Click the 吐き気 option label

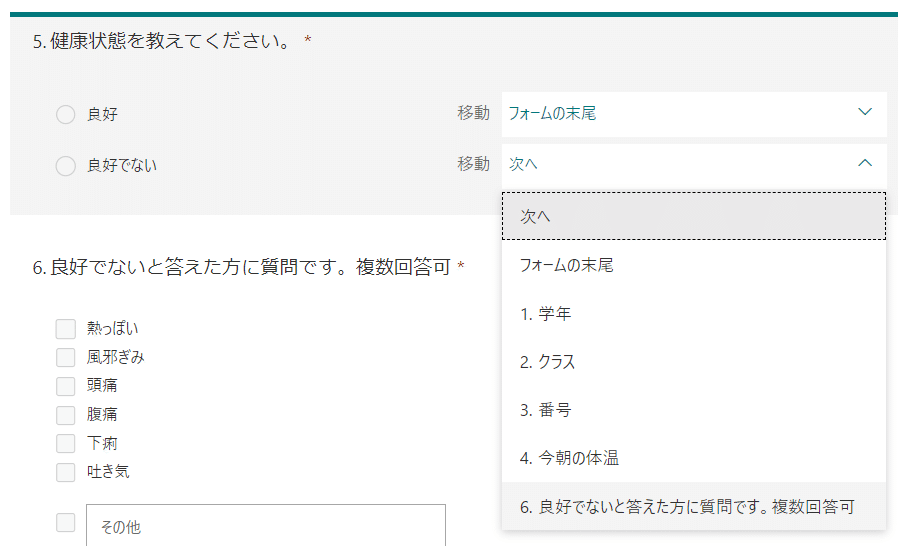tap(108, 471)
